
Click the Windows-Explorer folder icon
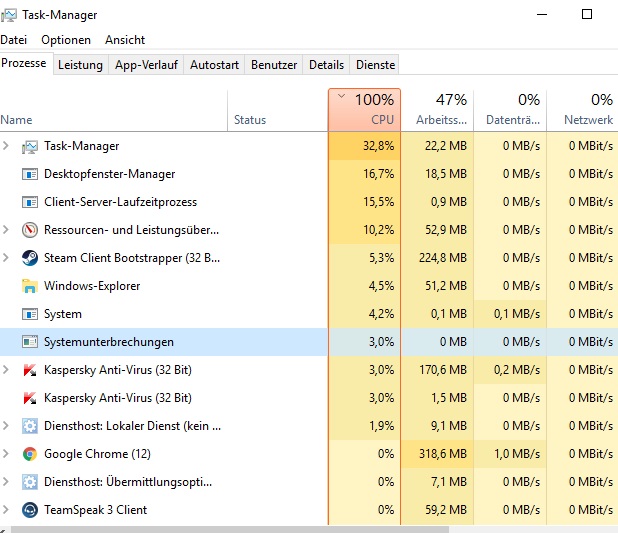(x=29, y=286)
